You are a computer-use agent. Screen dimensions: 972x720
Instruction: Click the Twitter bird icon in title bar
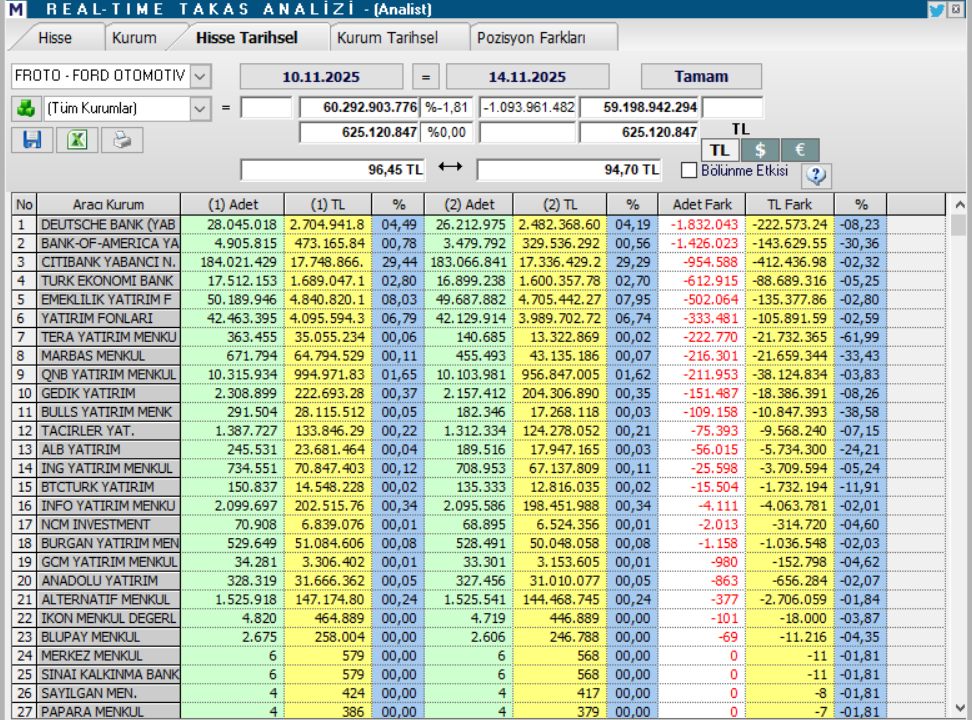click(x=937, y=10)
